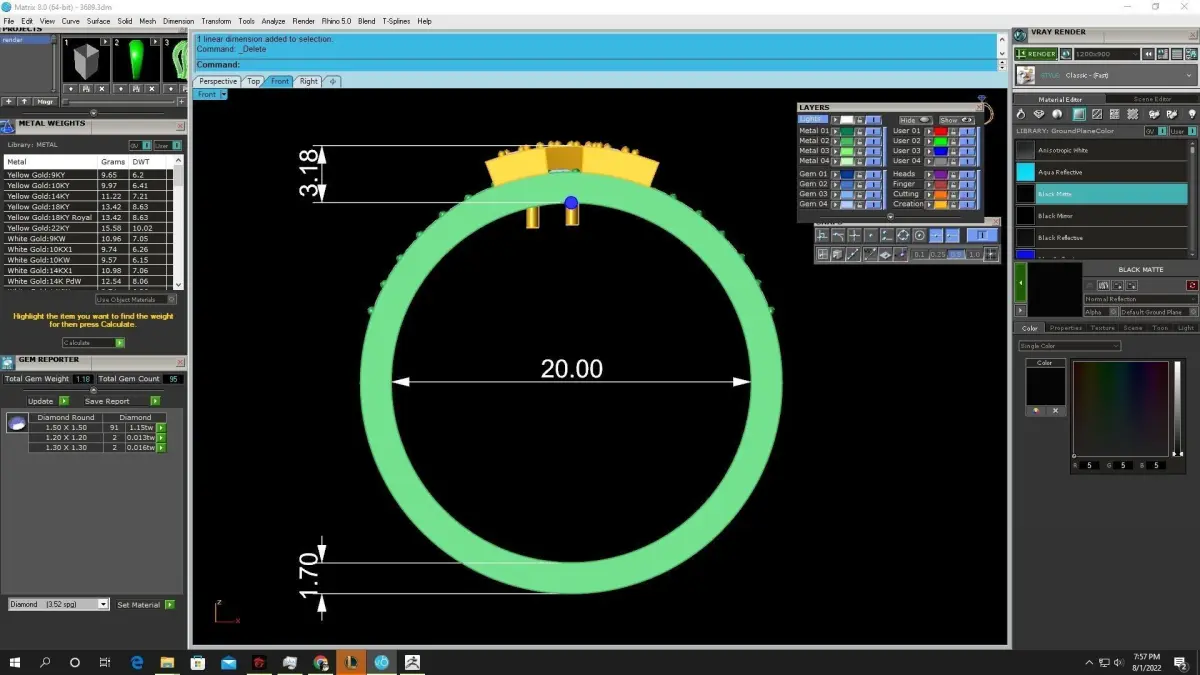This screenshot has width=1200, height=675.
Task: Toggle the lock on Gem 02 layer
Action: [859, 184]
